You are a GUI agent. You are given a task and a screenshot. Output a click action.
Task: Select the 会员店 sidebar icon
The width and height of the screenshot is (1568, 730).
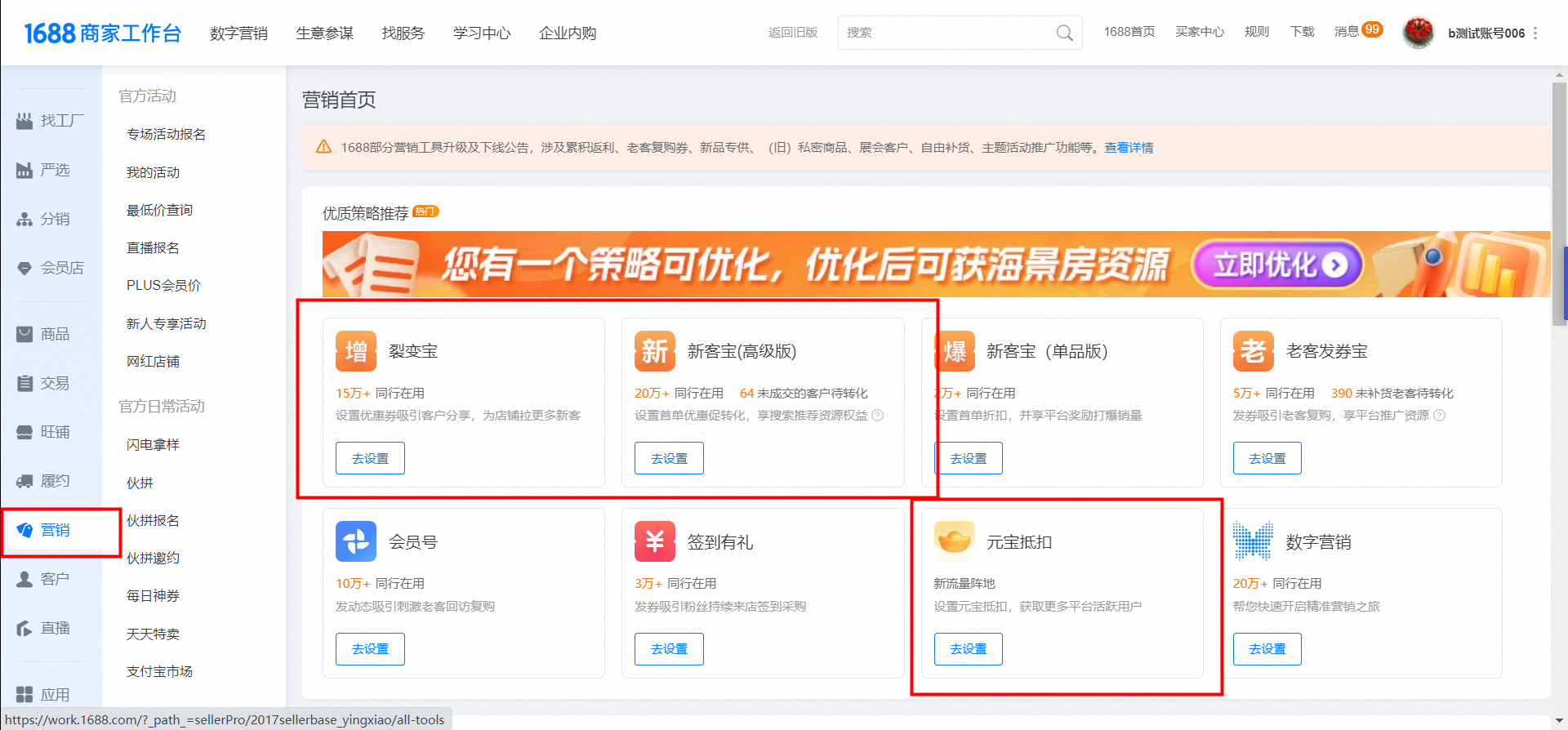tap(24, 268)
